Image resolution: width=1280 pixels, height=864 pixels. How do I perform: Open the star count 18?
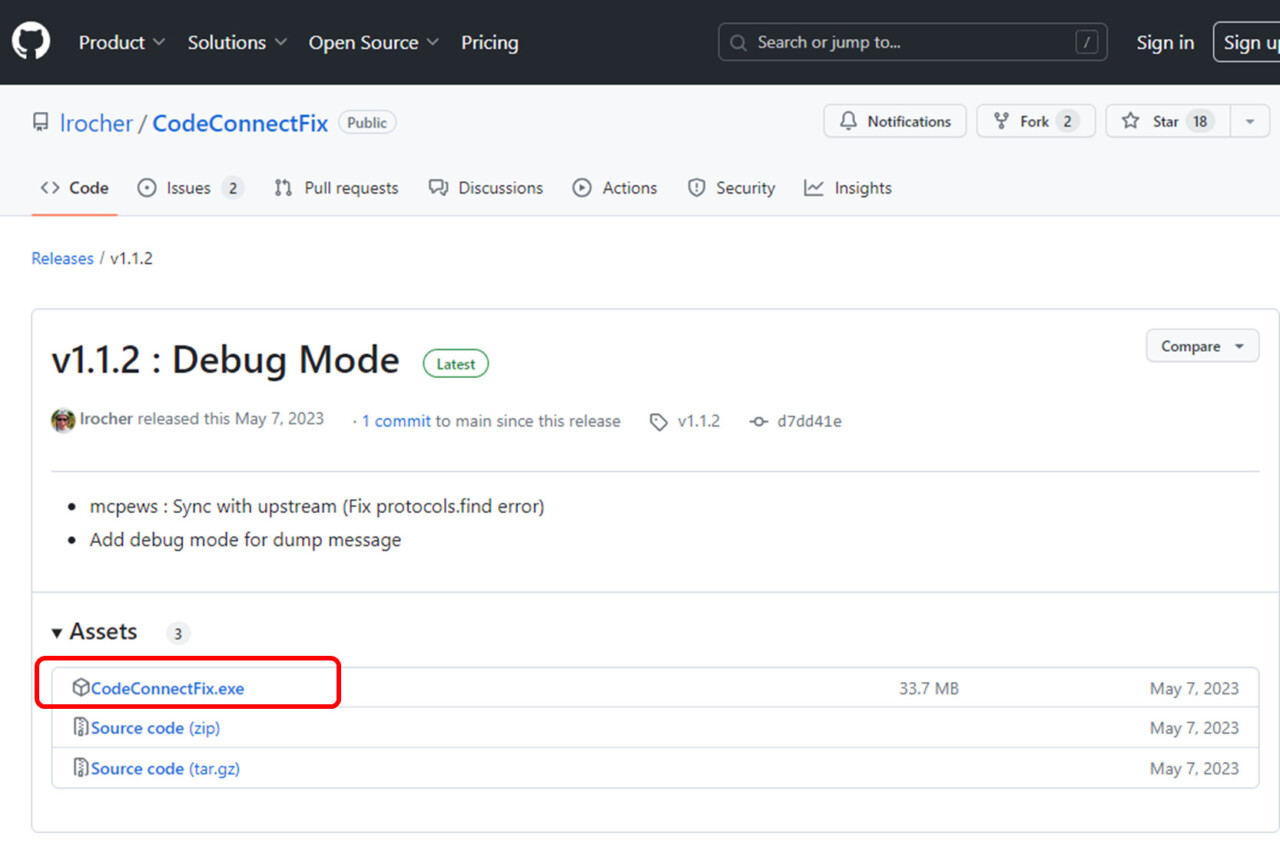point(1199,121)
